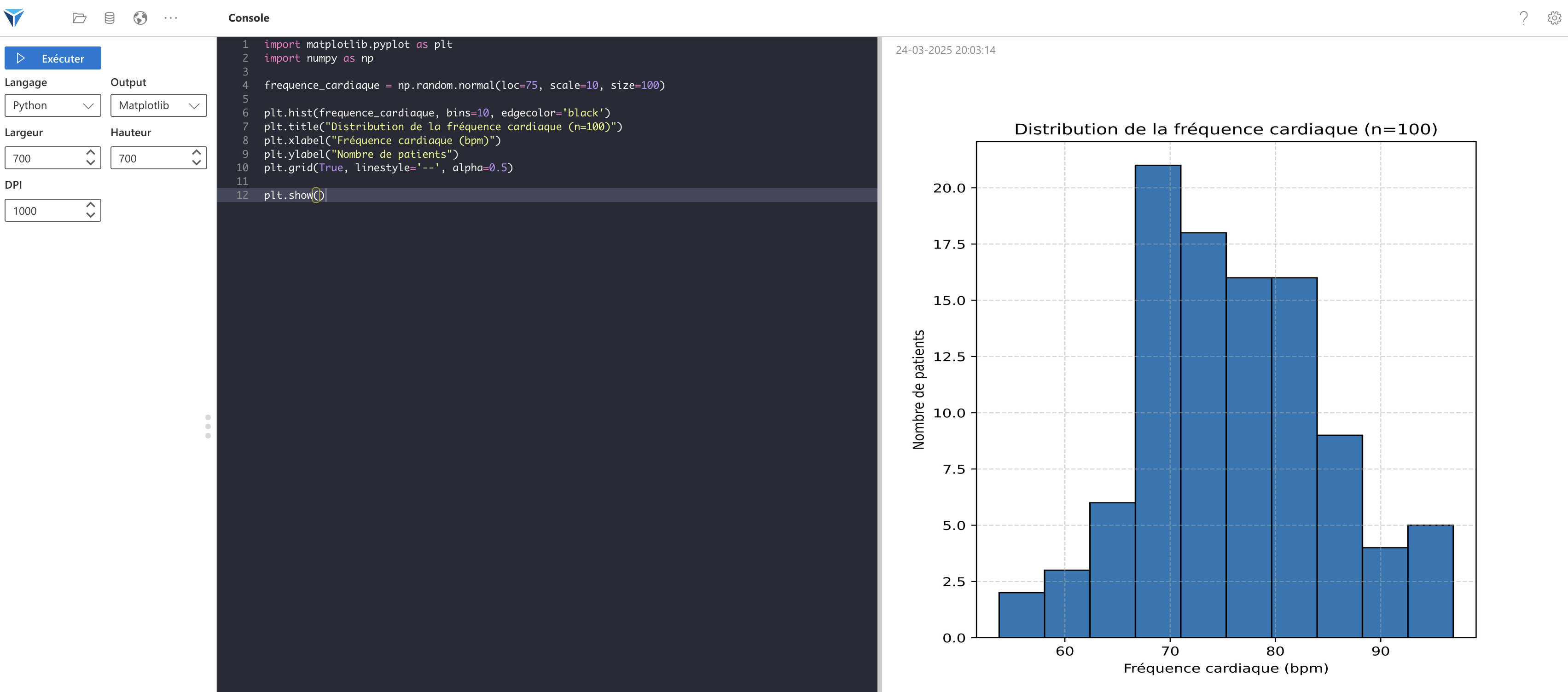
Task: Expand the Output Matplotlib dropdown
Action: click(158, 105)
